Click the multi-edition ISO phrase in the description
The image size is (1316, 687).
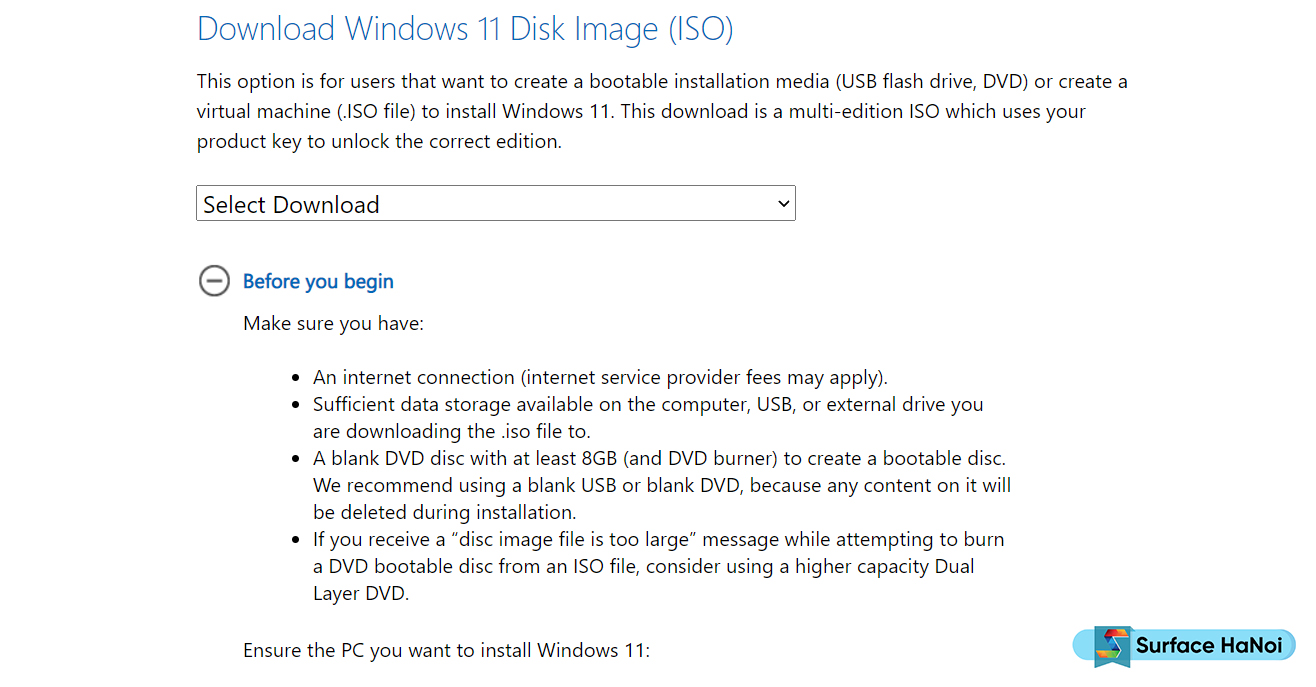[863, 111]
